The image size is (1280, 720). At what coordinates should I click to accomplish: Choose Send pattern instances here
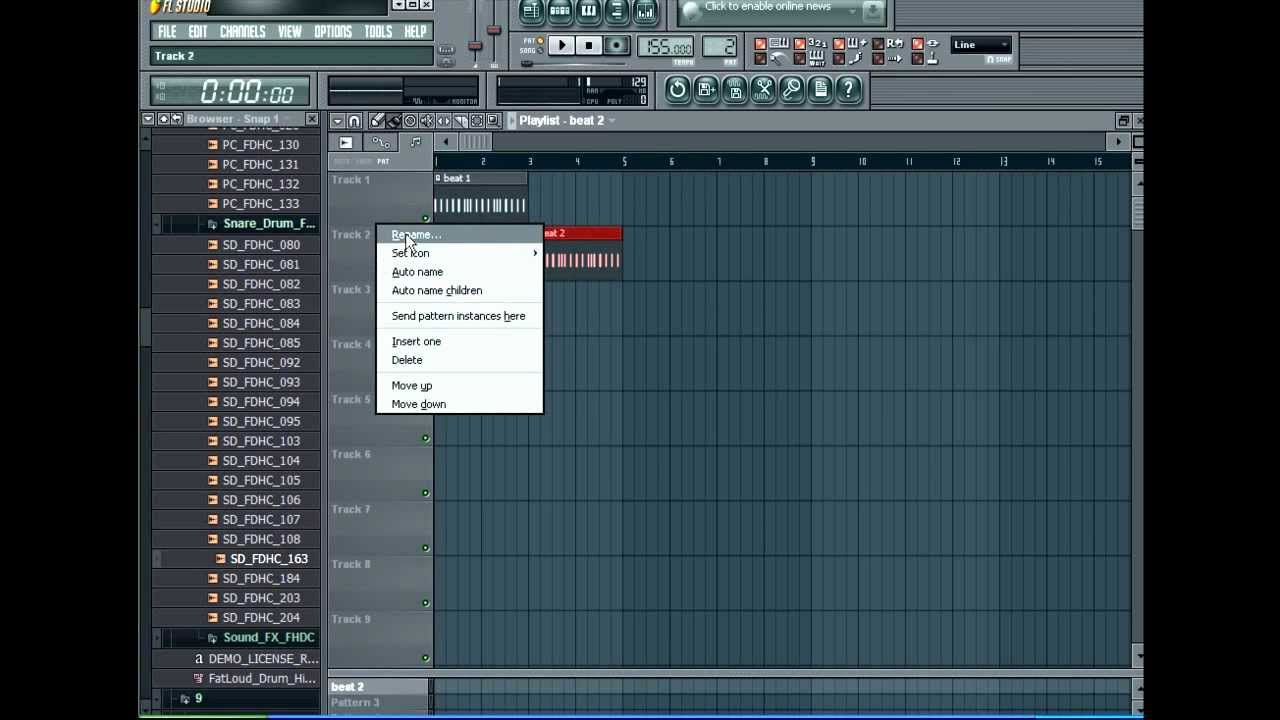click(x=458, y=316)
